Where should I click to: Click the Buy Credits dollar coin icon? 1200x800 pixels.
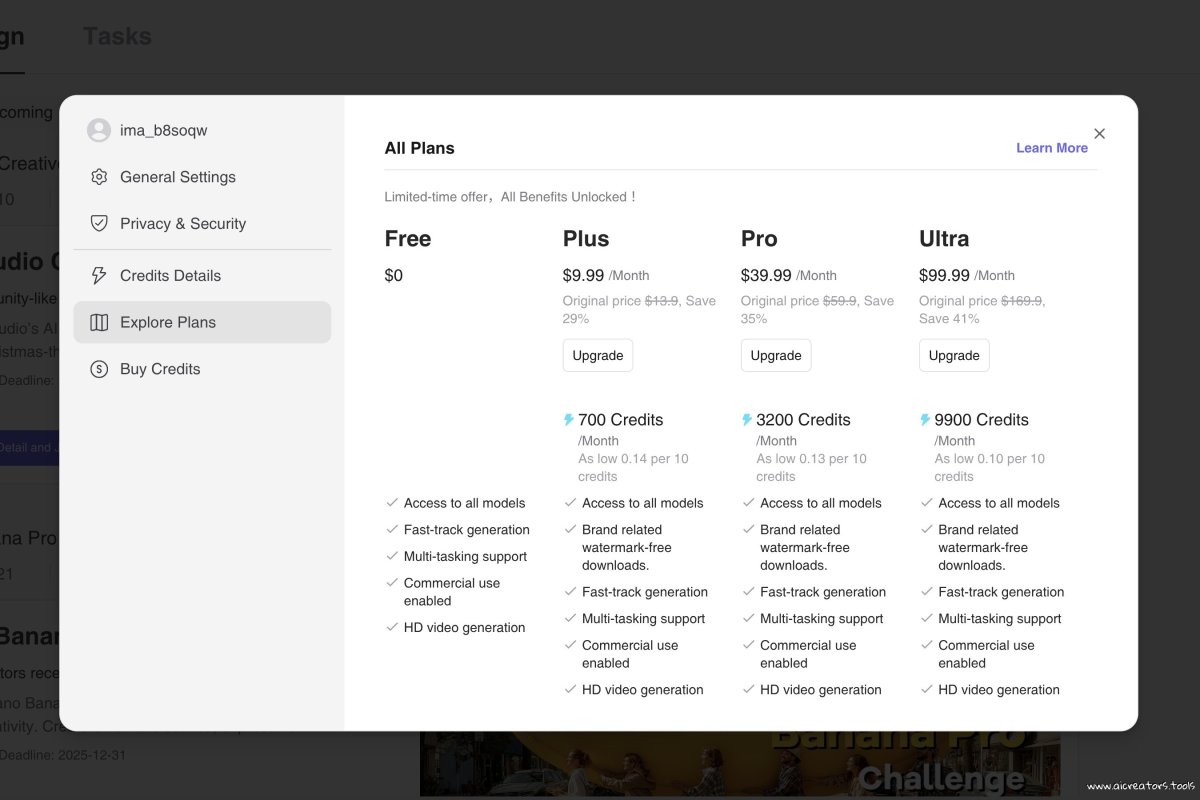click(99, 369)
